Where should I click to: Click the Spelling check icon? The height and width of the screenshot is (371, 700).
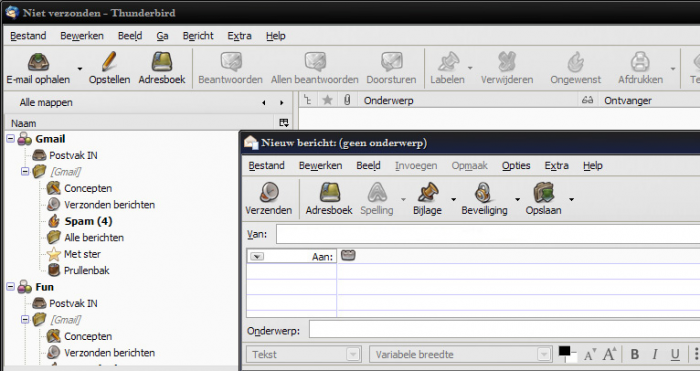377,192
